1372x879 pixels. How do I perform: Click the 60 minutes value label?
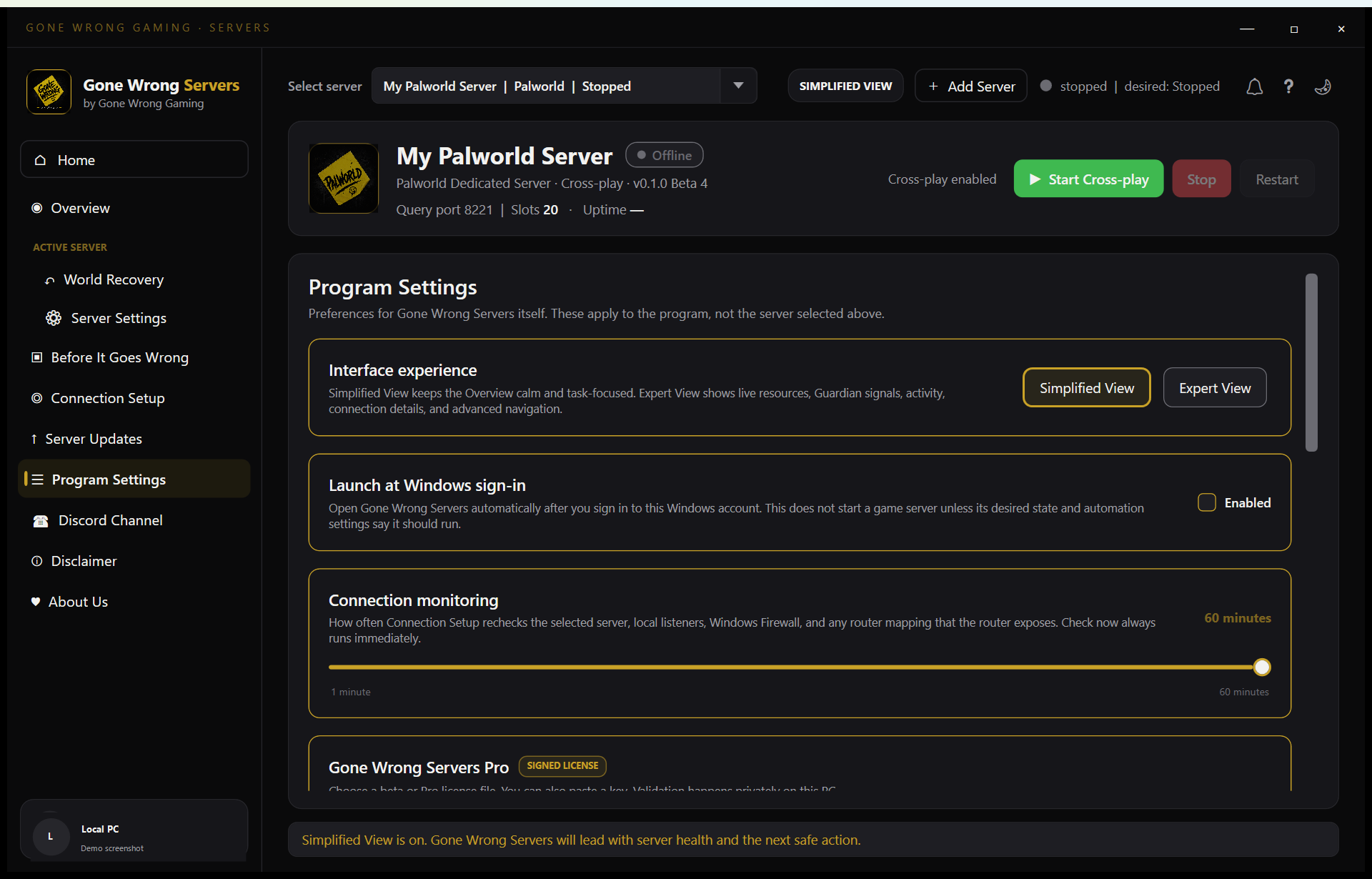click(1238, 617)
